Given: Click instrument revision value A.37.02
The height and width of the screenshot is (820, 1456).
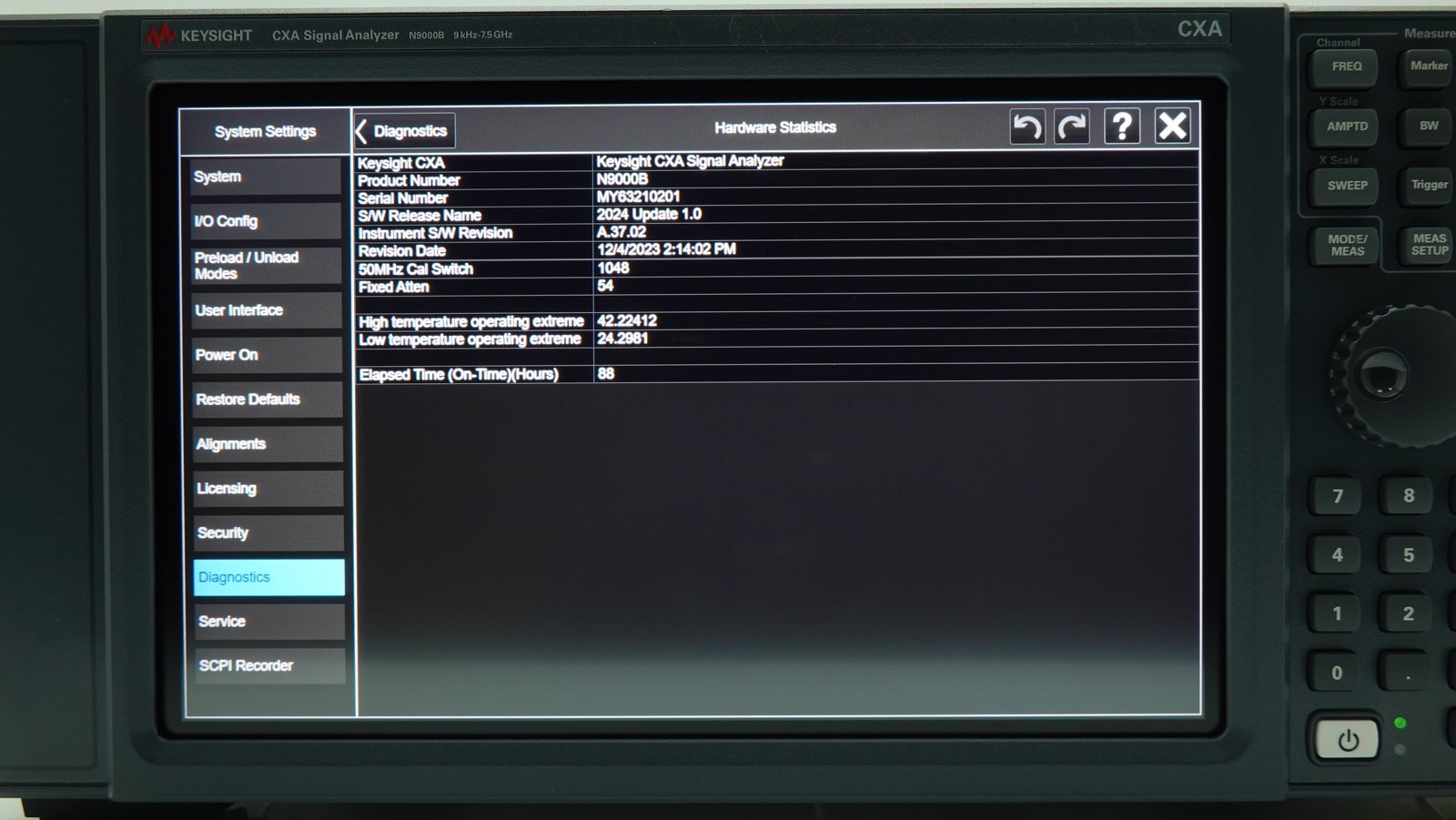Looking at the screenshot, I should (x=621, y=232).
